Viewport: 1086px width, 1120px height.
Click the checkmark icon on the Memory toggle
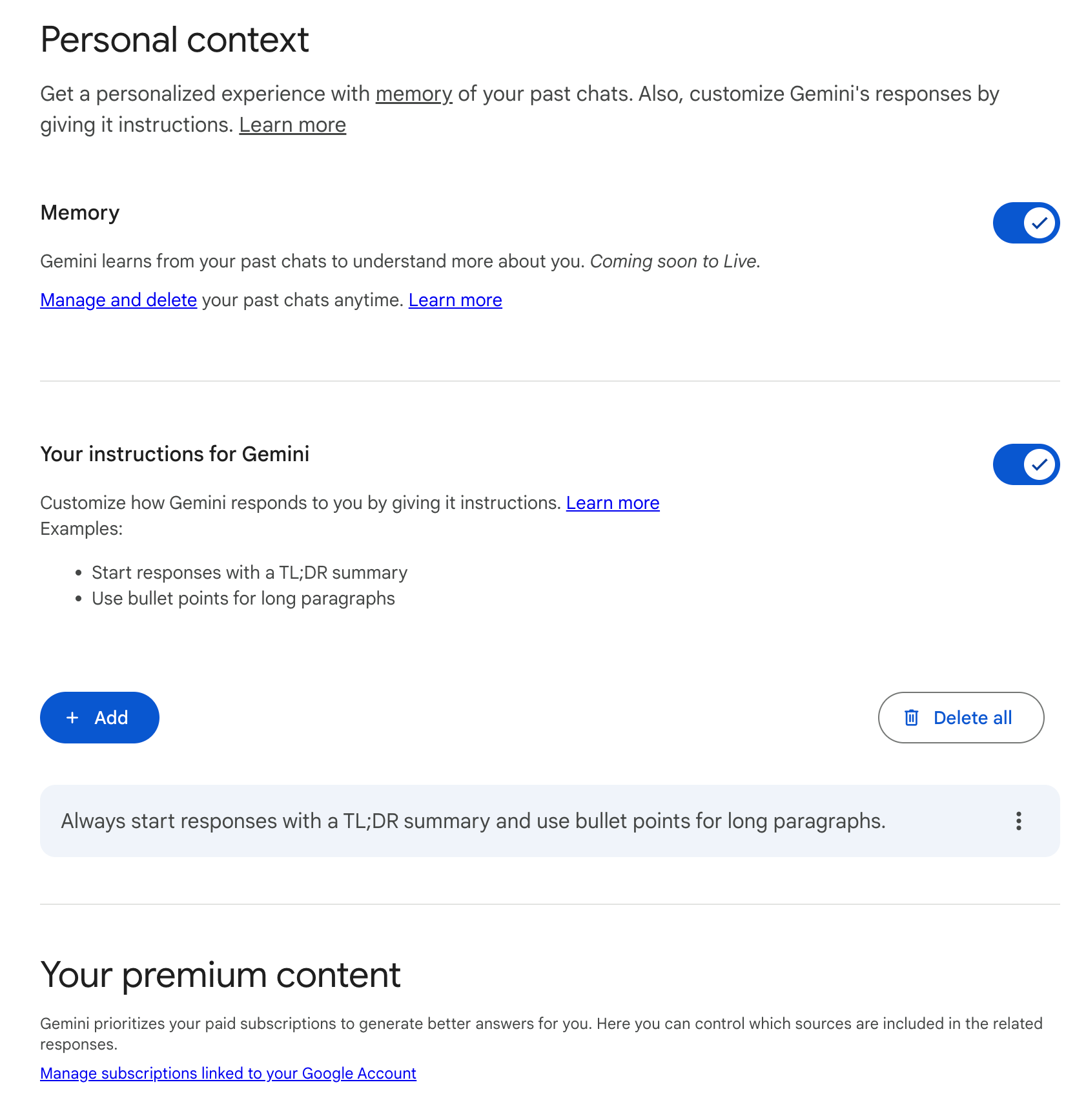1039,222
